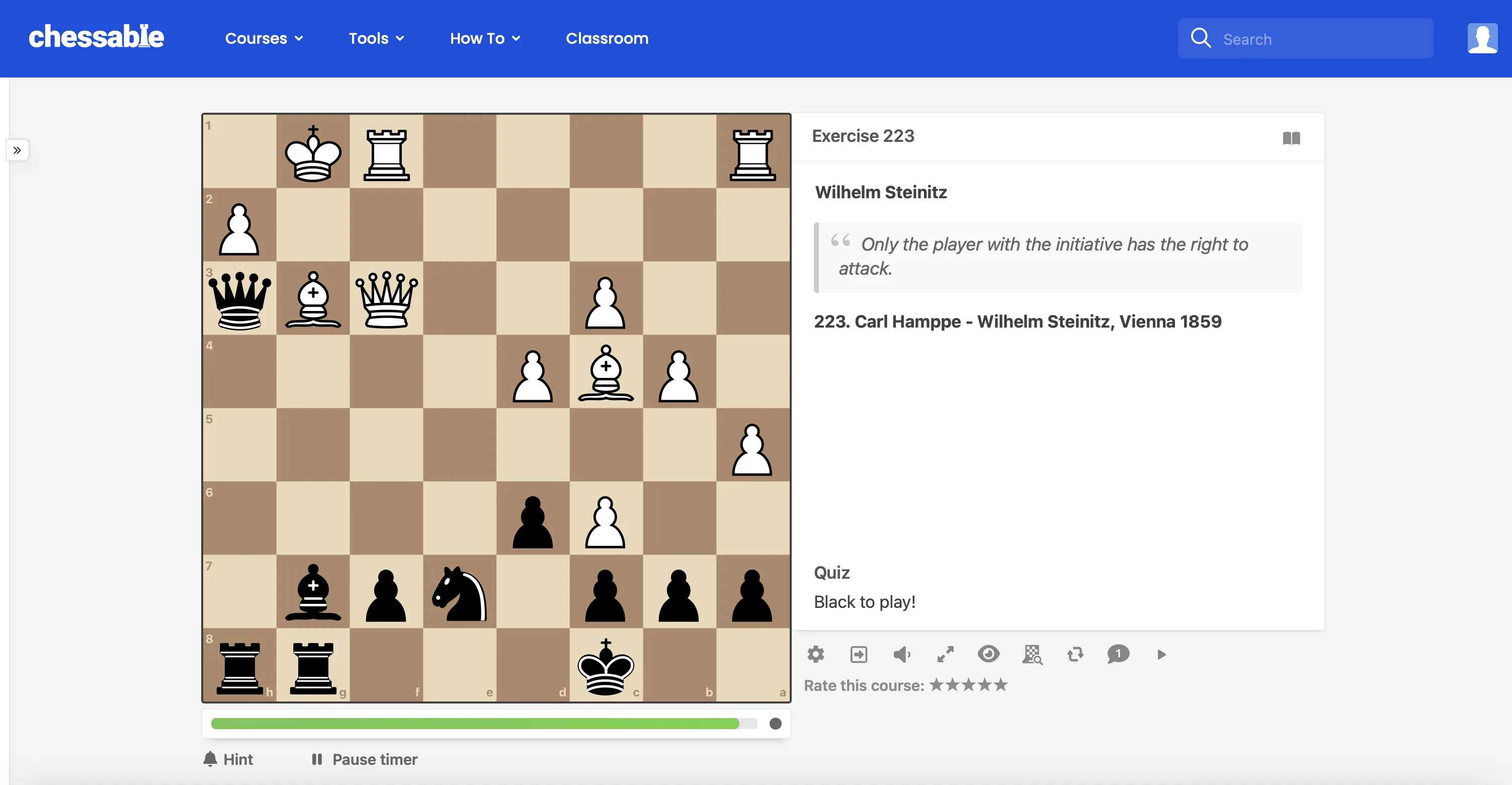The width and height of the screenshot is (1512, 785).
Task: Open the Courses dropdown menu
Action: coord(264,39)
